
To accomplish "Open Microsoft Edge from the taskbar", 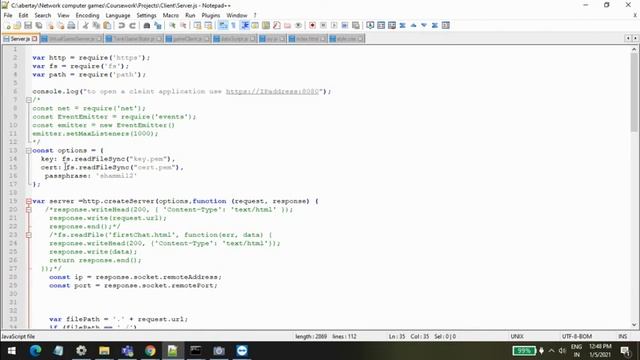I will coord(36,351).
